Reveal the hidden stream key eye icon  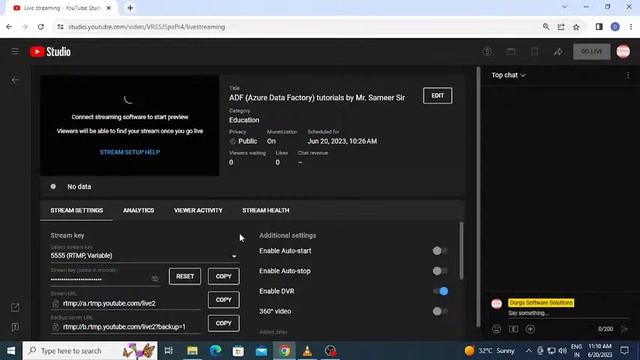click(x=155, y=279)
